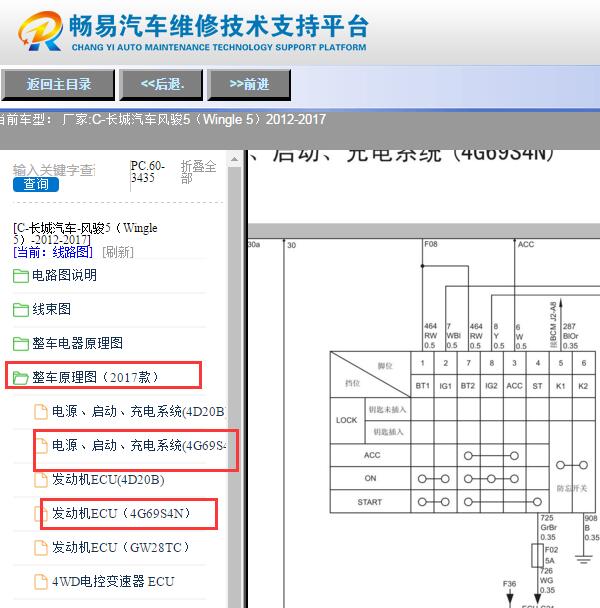Click the platform logo icon
600x608 pixels.
[x=41, y=31]
